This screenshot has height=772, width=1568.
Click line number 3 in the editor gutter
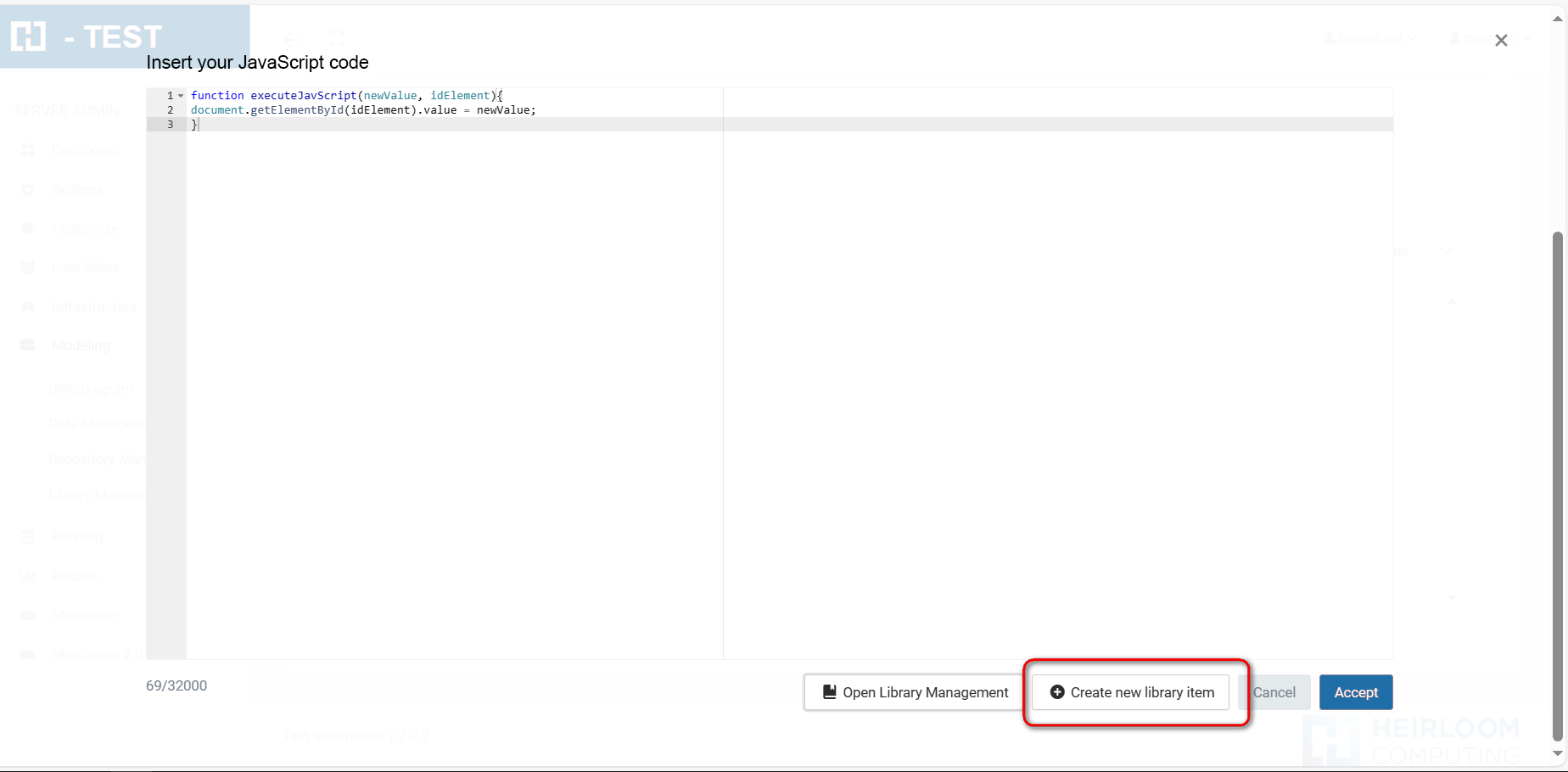(170, 125)
